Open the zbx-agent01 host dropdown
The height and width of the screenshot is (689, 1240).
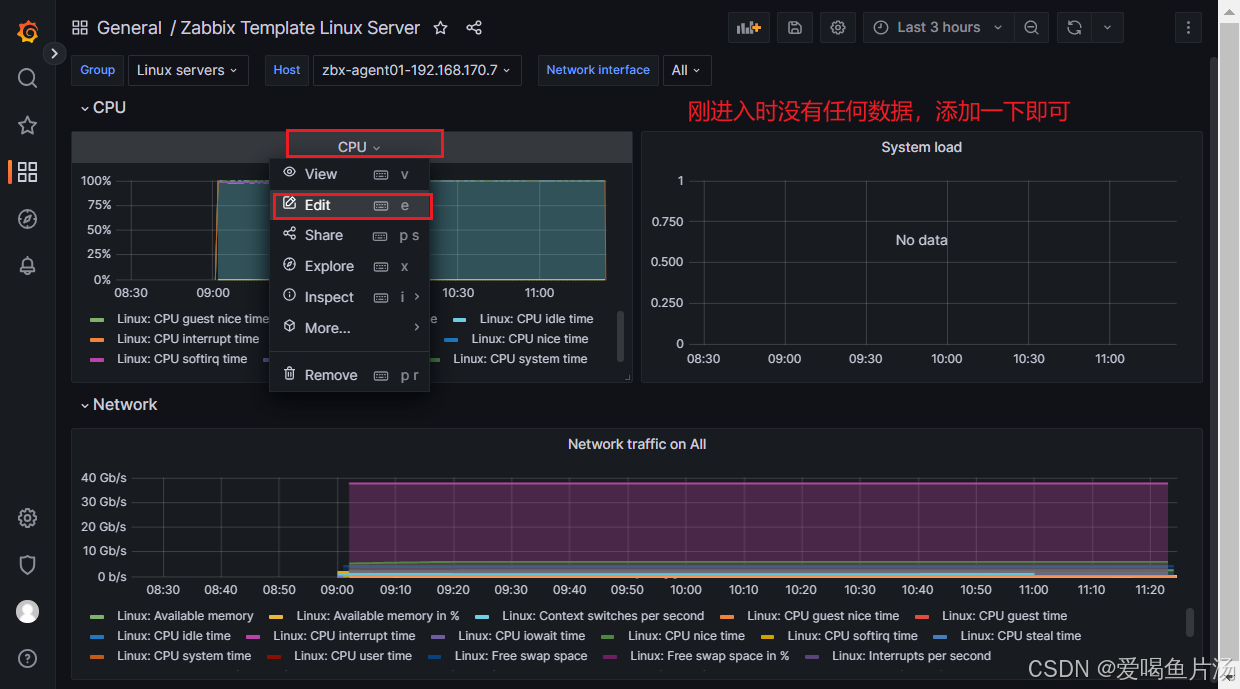click(x=417, y=70)
